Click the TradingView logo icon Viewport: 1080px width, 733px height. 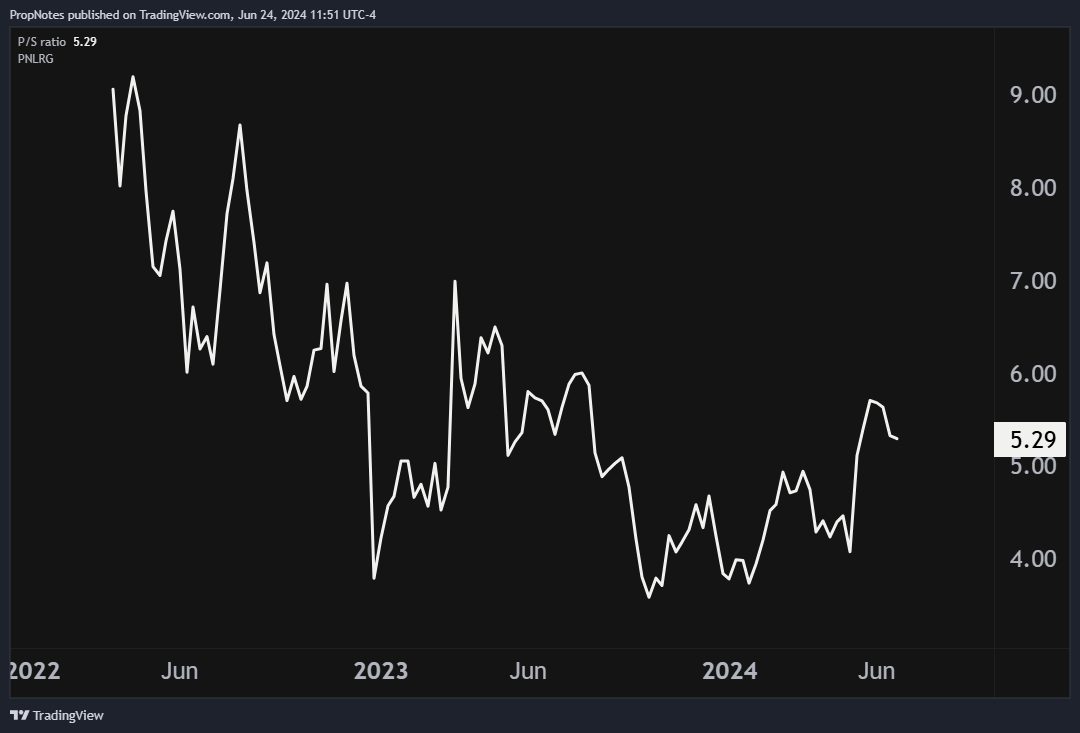(x=18, y=715)
